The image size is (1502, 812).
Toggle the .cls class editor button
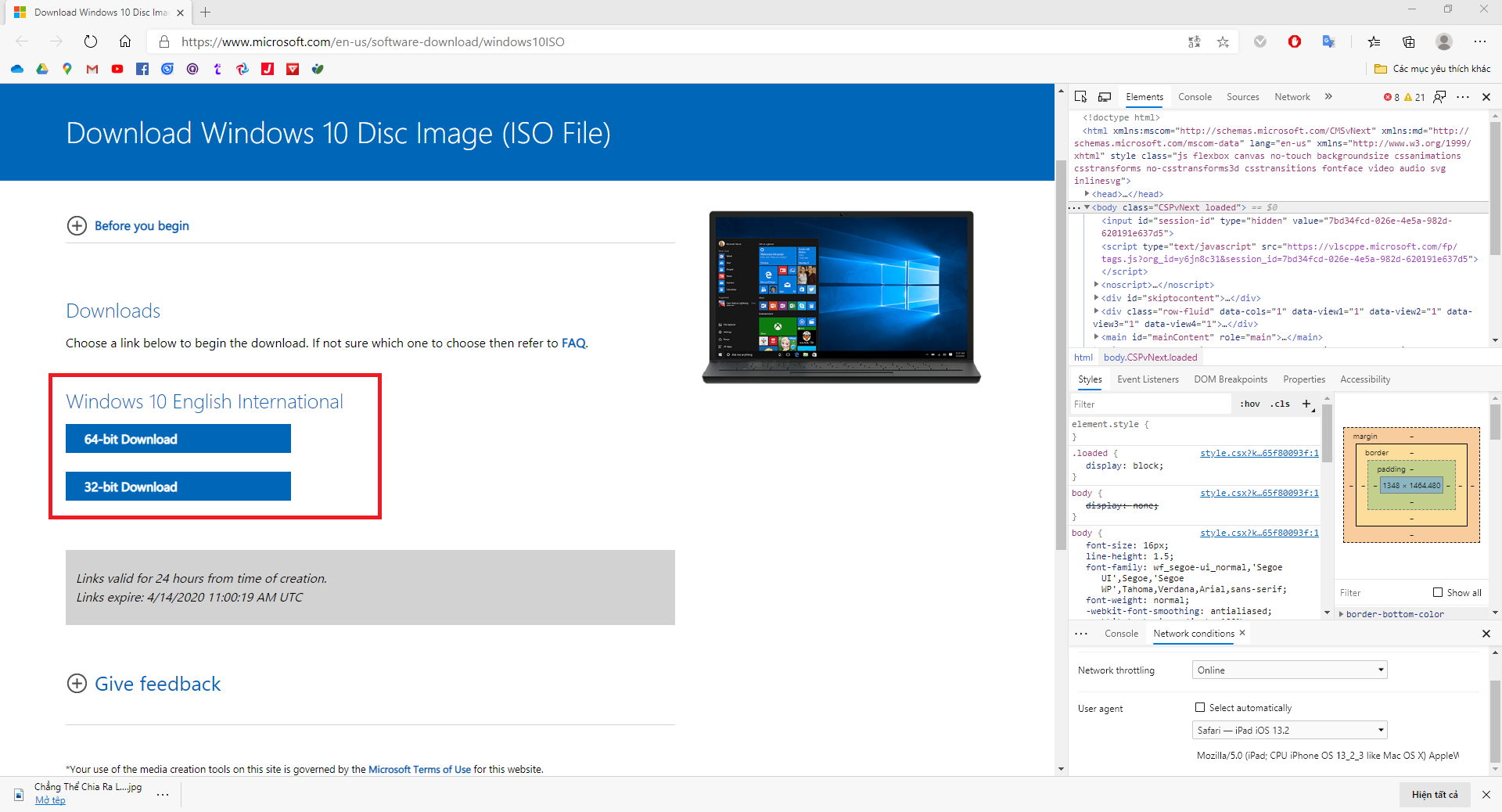1281,404
